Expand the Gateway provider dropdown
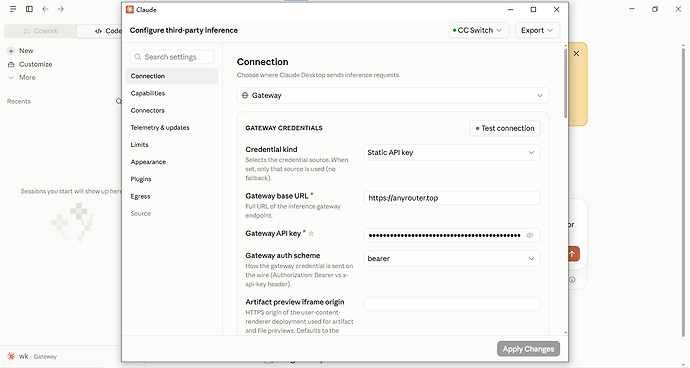The height and width of the screenshot is (368, 690). coord(393,96)
